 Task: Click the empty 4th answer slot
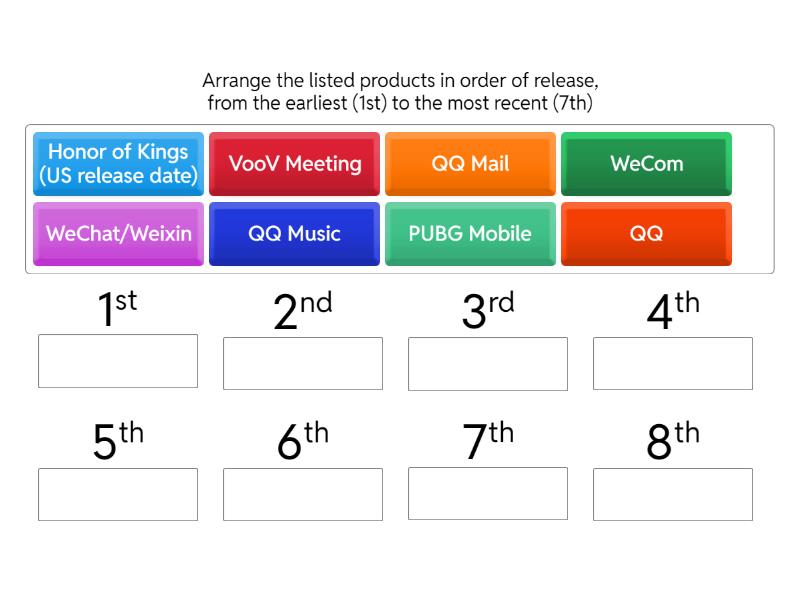(672, 362)
